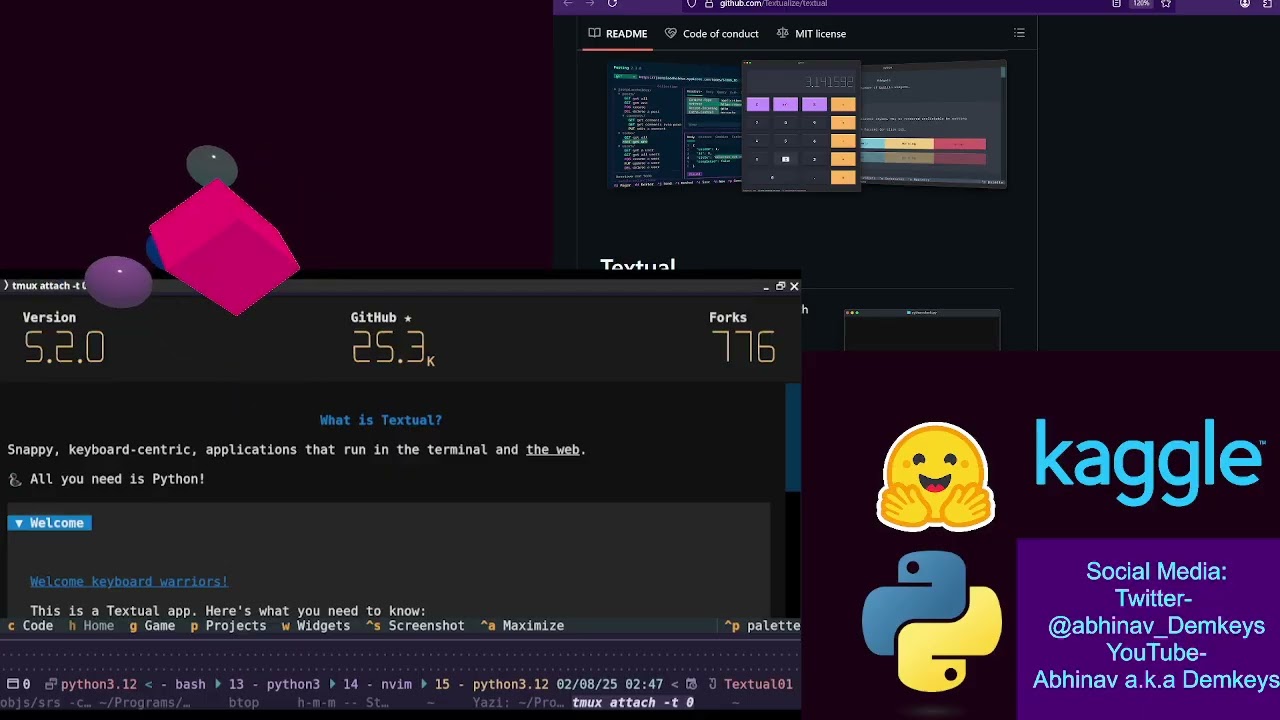Open reader view in the browser

pyautogui.click(x=1116, y=4)
